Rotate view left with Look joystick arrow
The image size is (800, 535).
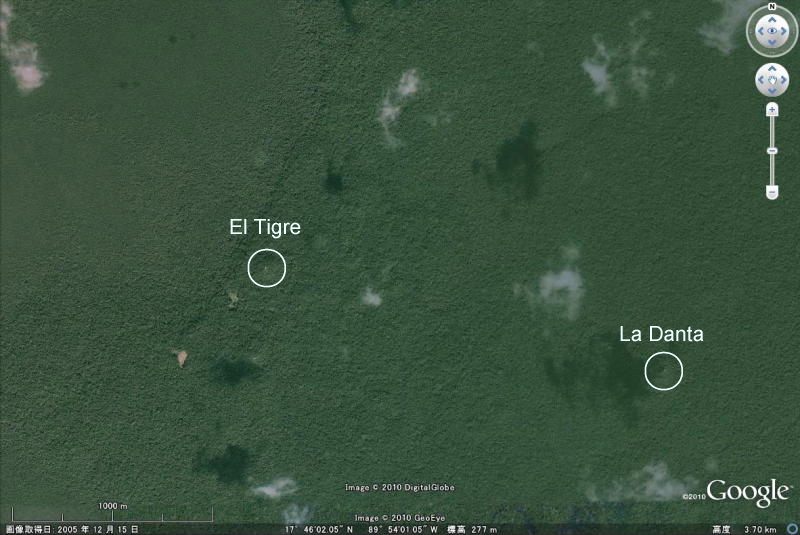tap(759, 31)
